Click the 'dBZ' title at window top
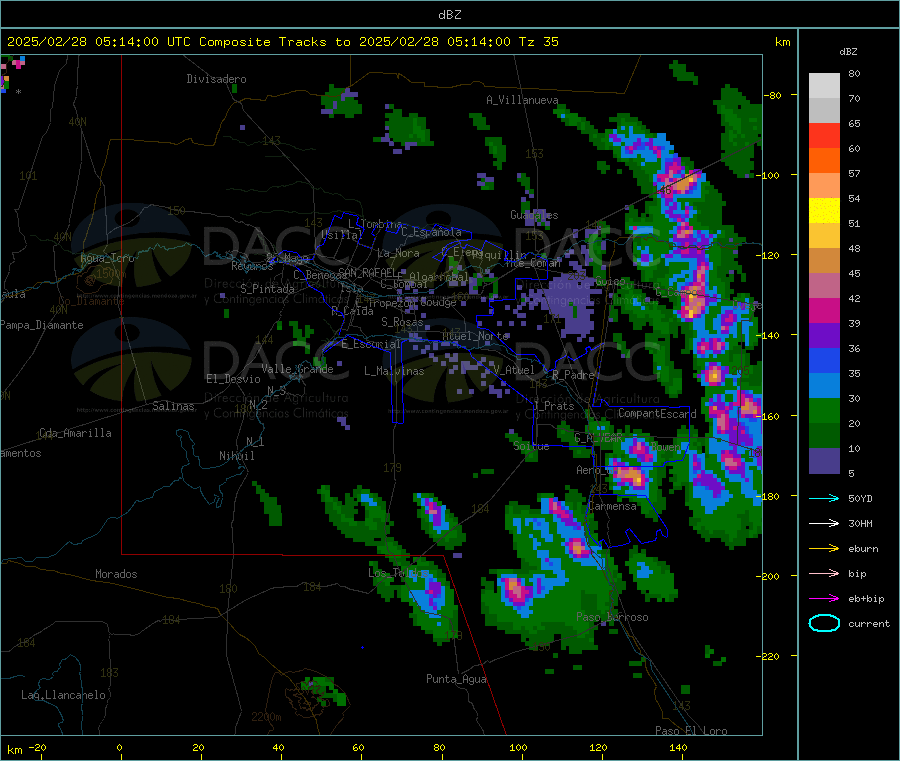Screen dimensions: 900x761 click(x=449, y=15)
